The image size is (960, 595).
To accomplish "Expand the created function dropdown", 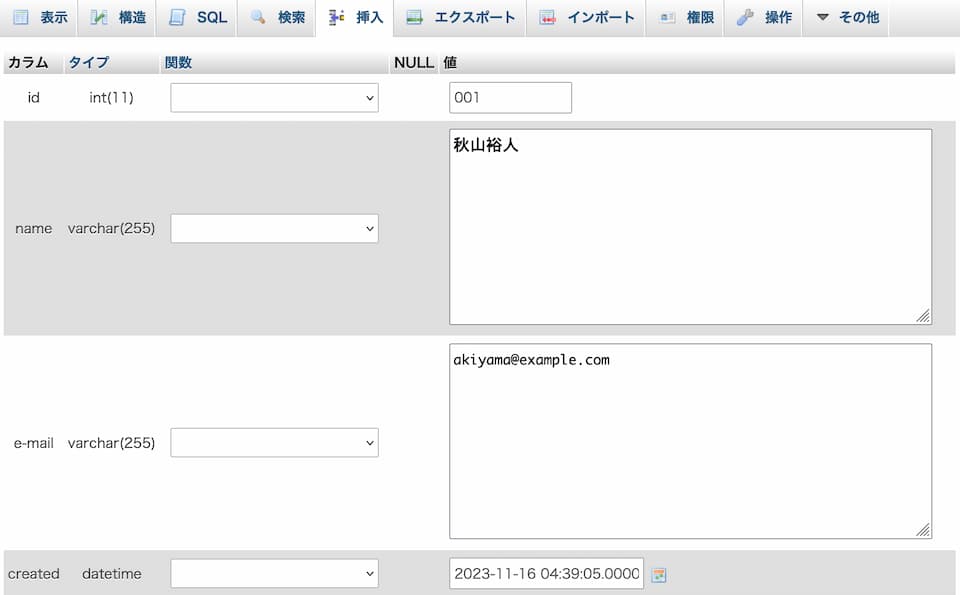I will pyautogui.click(x=274, y=574).
